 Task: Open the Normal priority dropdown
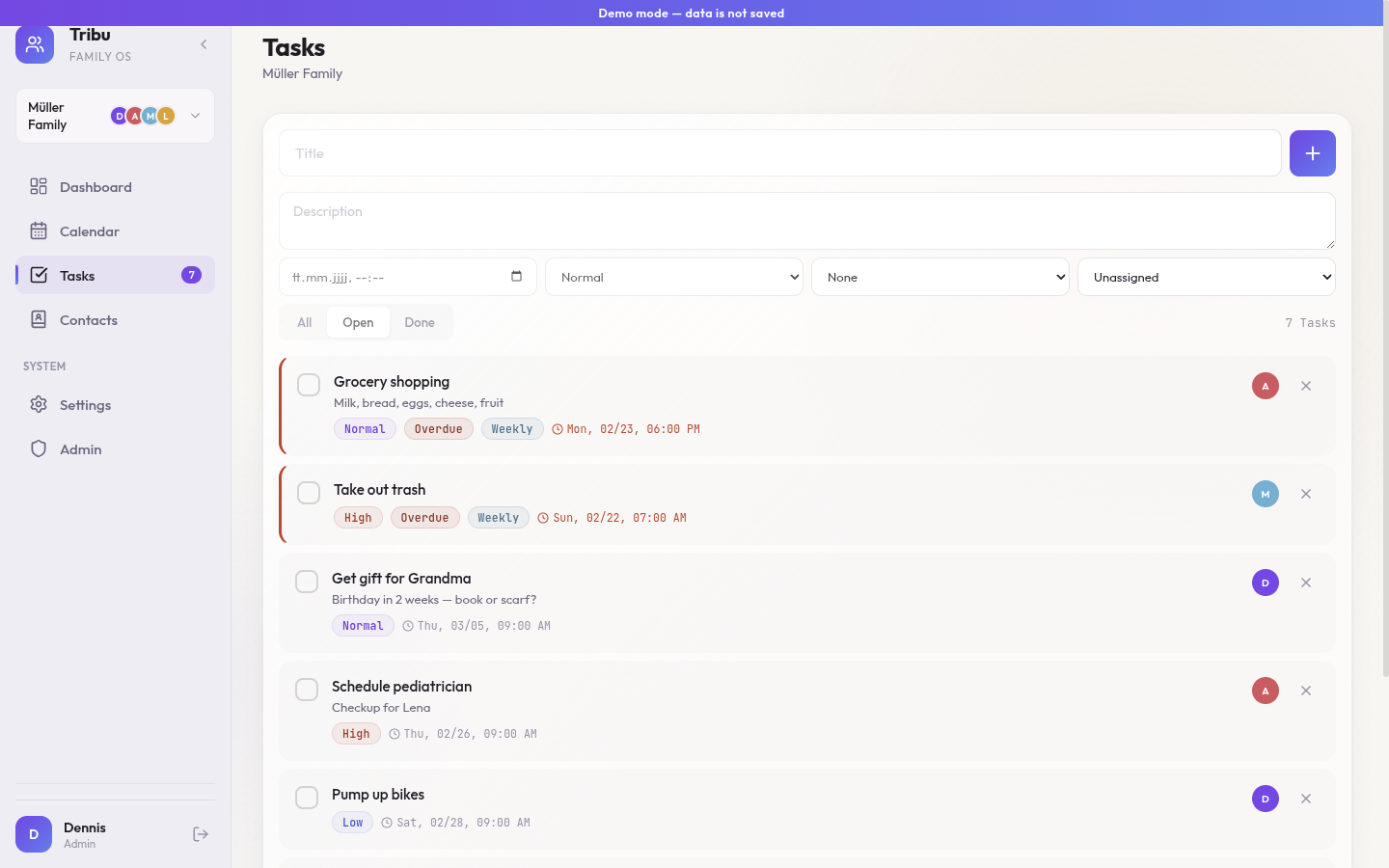(673, 277)
